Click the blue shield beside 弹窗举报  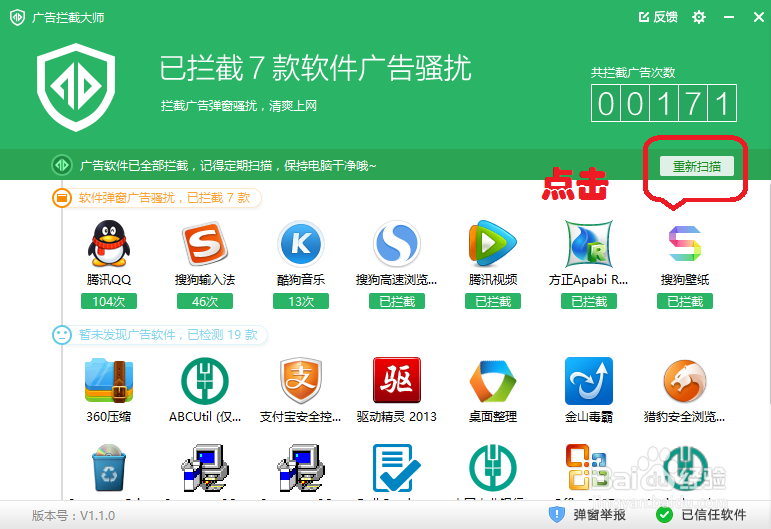pos(556,515)
